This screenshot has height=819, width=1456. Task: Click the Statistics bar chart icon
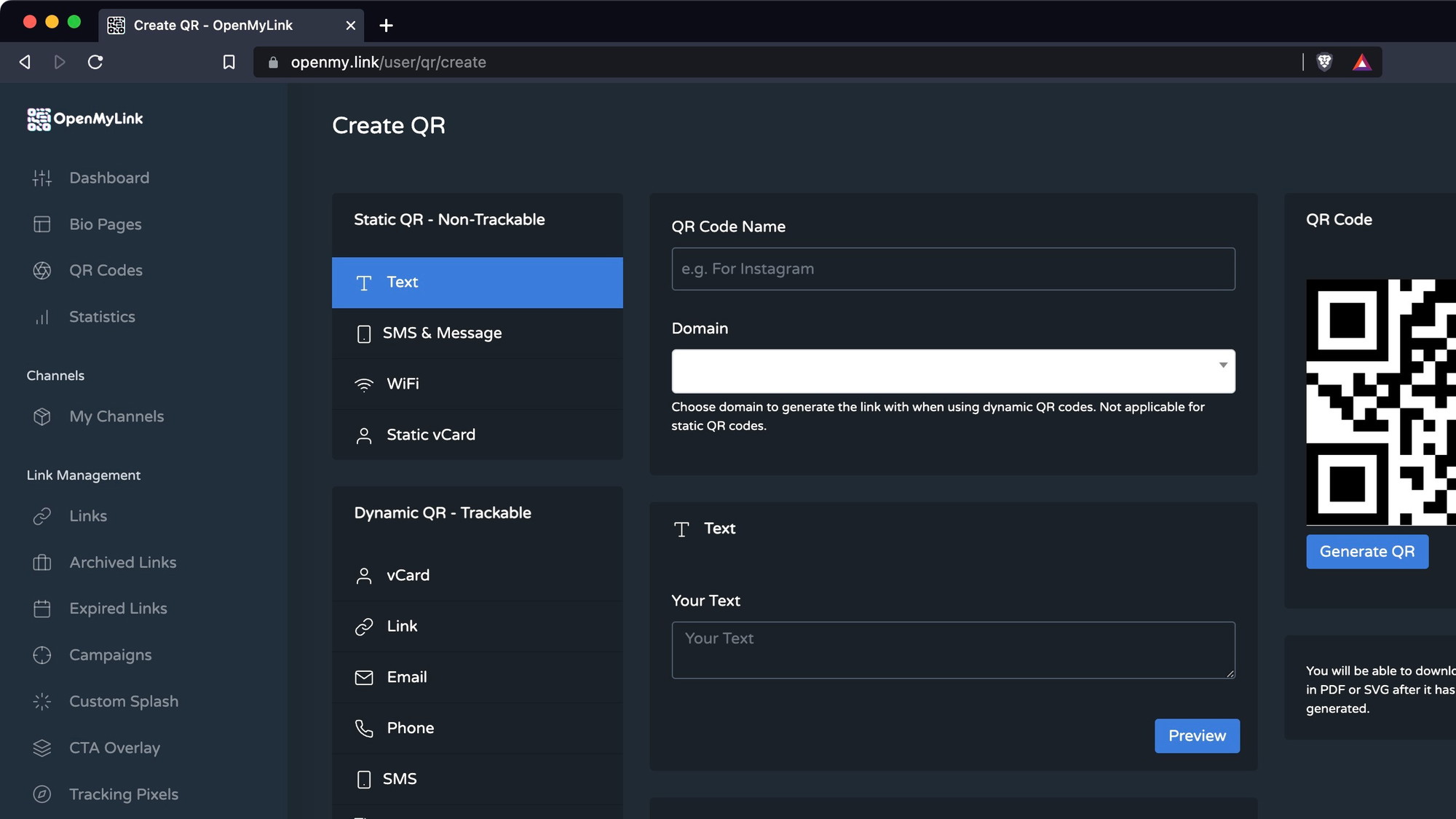point(42,317)
